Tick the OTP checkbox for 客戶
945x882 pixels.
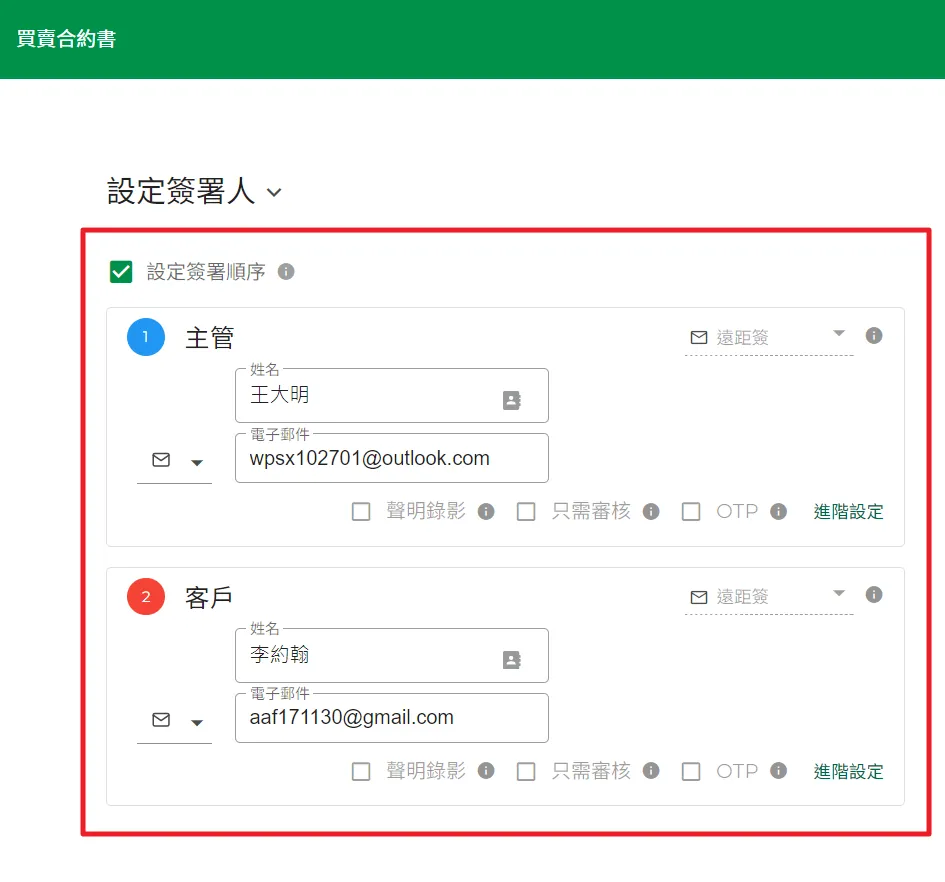pyautogui.click(x=691, y=771)
